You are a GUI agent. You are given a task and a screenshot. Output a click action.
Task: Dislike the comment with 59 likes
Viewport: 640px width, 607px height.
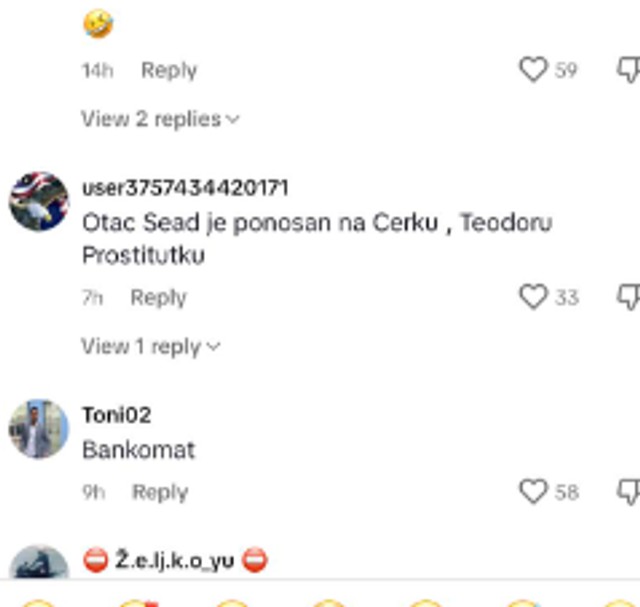coord(628,69)
